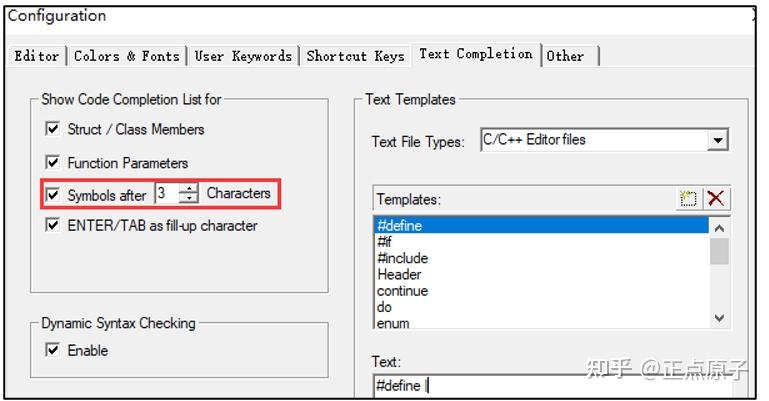Click the red Delete template icon

(x=716, y=198)
